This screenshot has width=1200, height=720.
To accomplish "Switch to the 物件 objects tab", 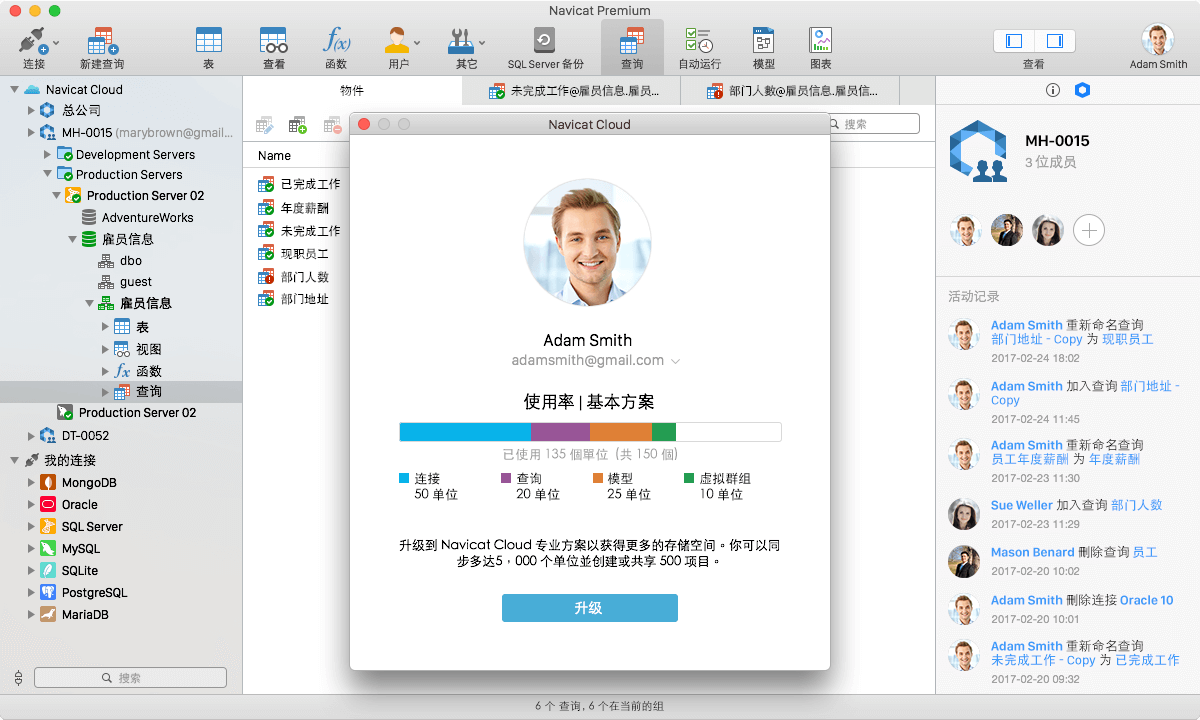I will [x=352, y=91].
